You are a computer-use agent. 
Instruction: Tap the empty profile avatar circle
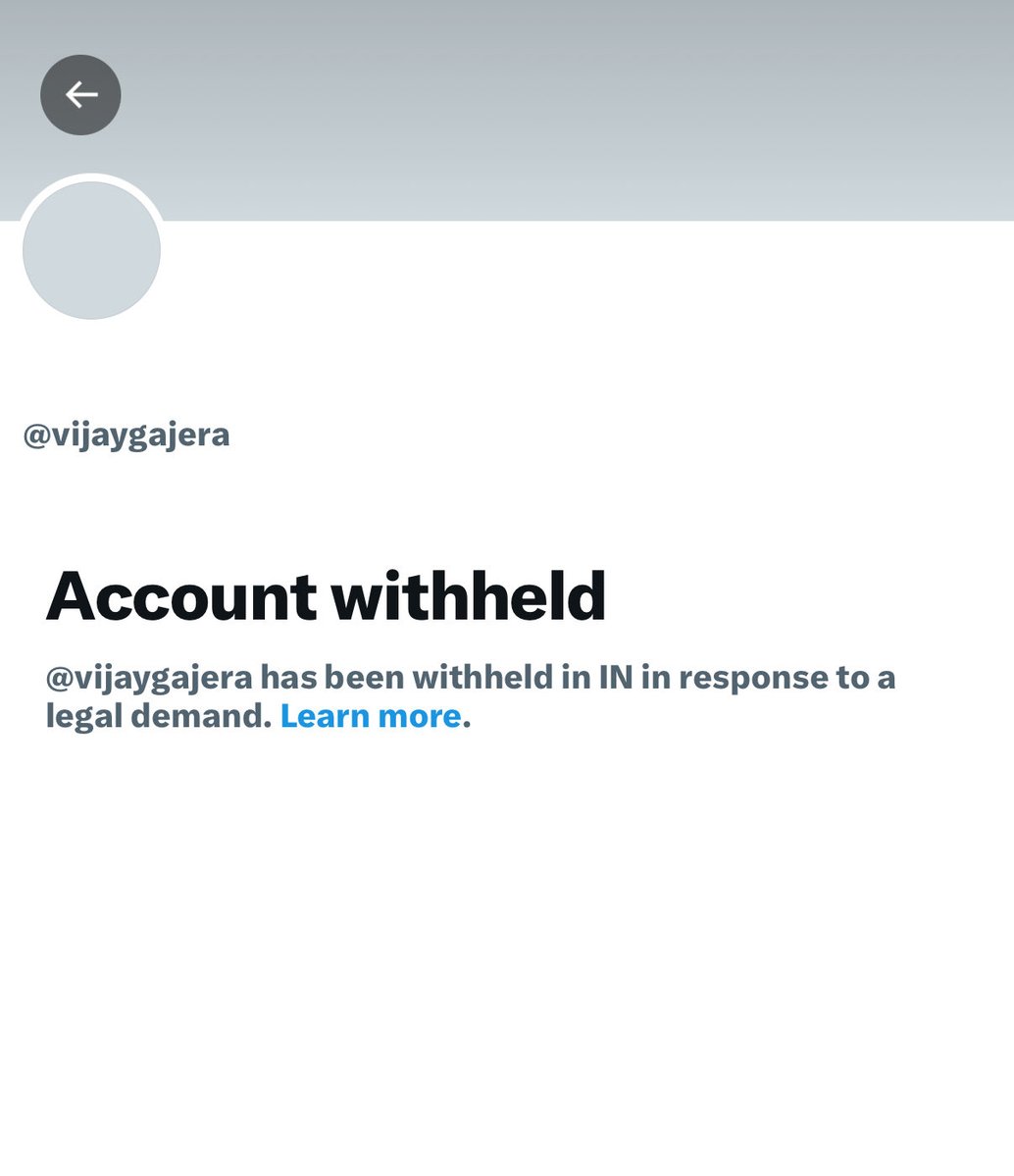(91, 250)
